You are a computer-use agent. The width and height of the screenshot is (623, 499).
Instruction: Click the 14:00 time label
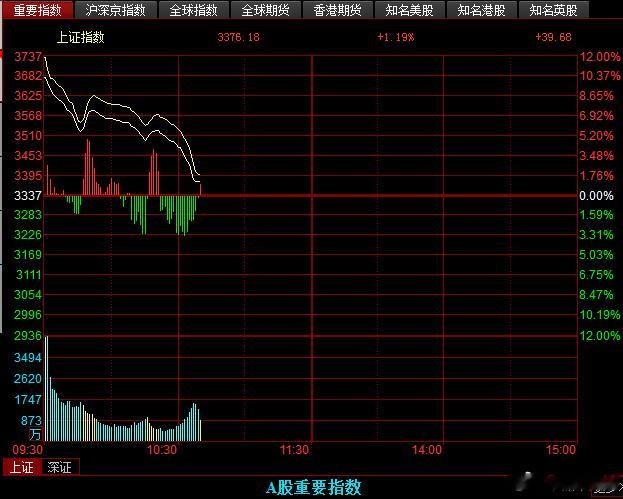[x=427, y=450]
